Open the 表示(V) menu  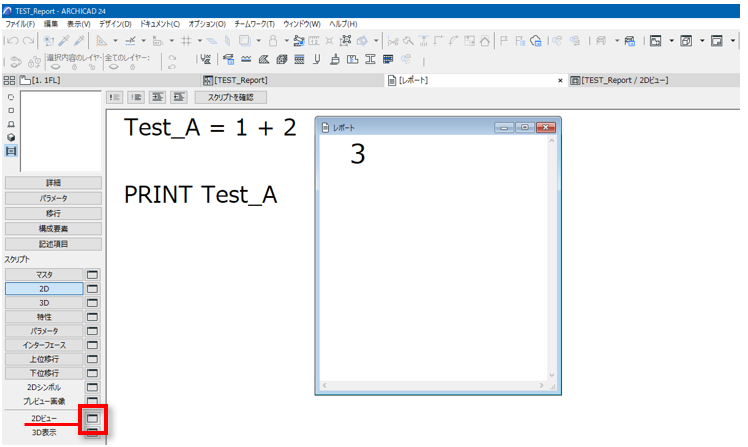tap(79, 24)
